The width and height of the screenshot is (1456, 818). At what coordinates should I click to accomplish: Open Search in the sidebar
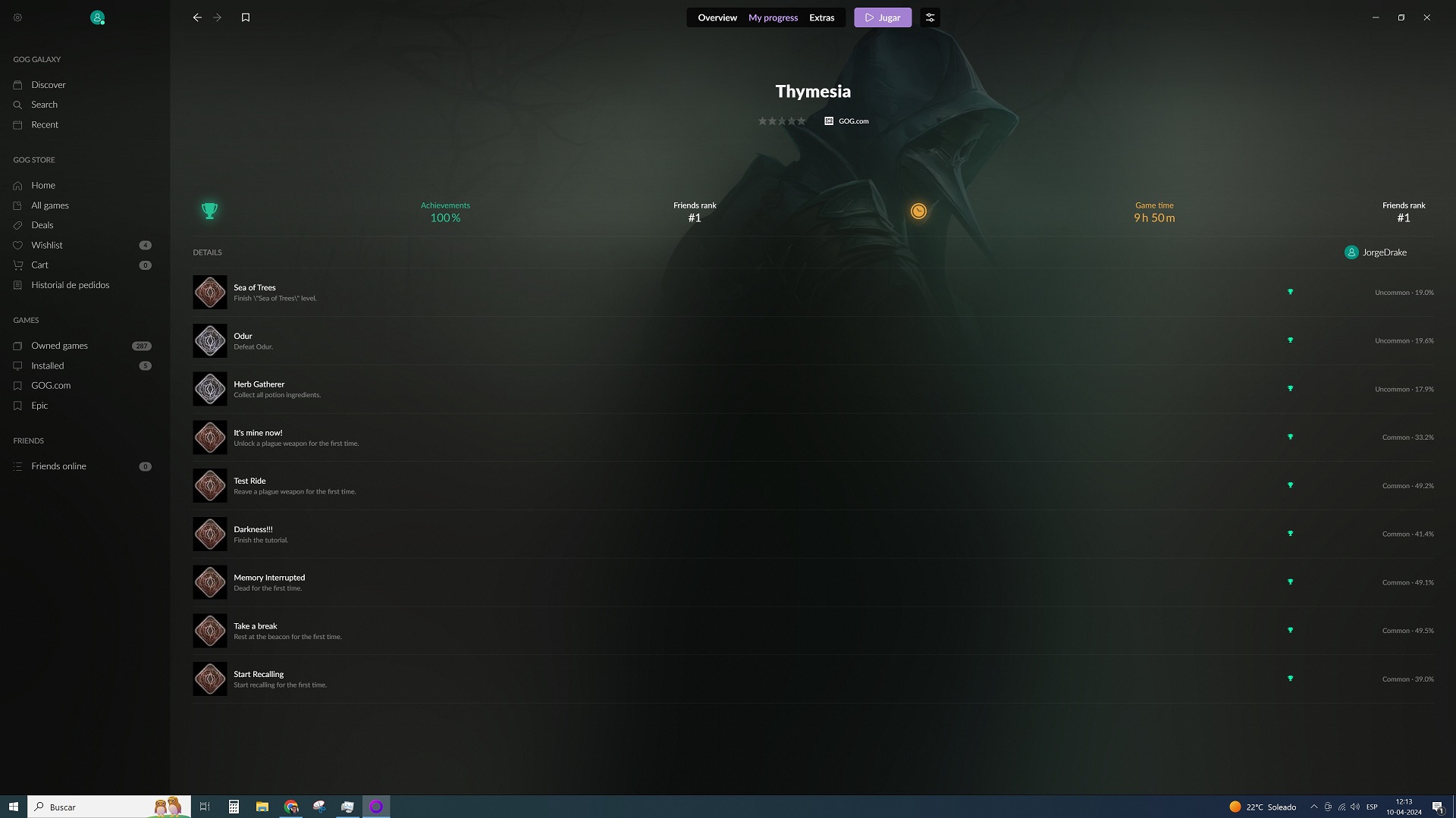click(44, 105)
